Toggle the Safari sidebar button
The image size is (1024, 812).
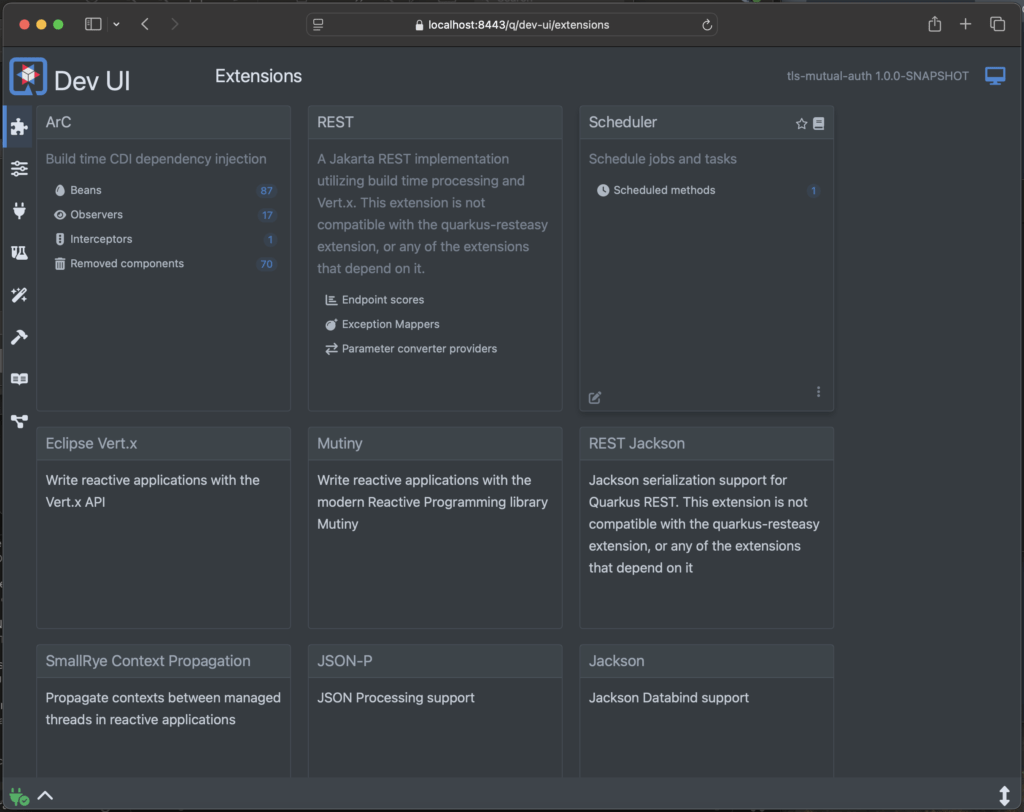93,24
